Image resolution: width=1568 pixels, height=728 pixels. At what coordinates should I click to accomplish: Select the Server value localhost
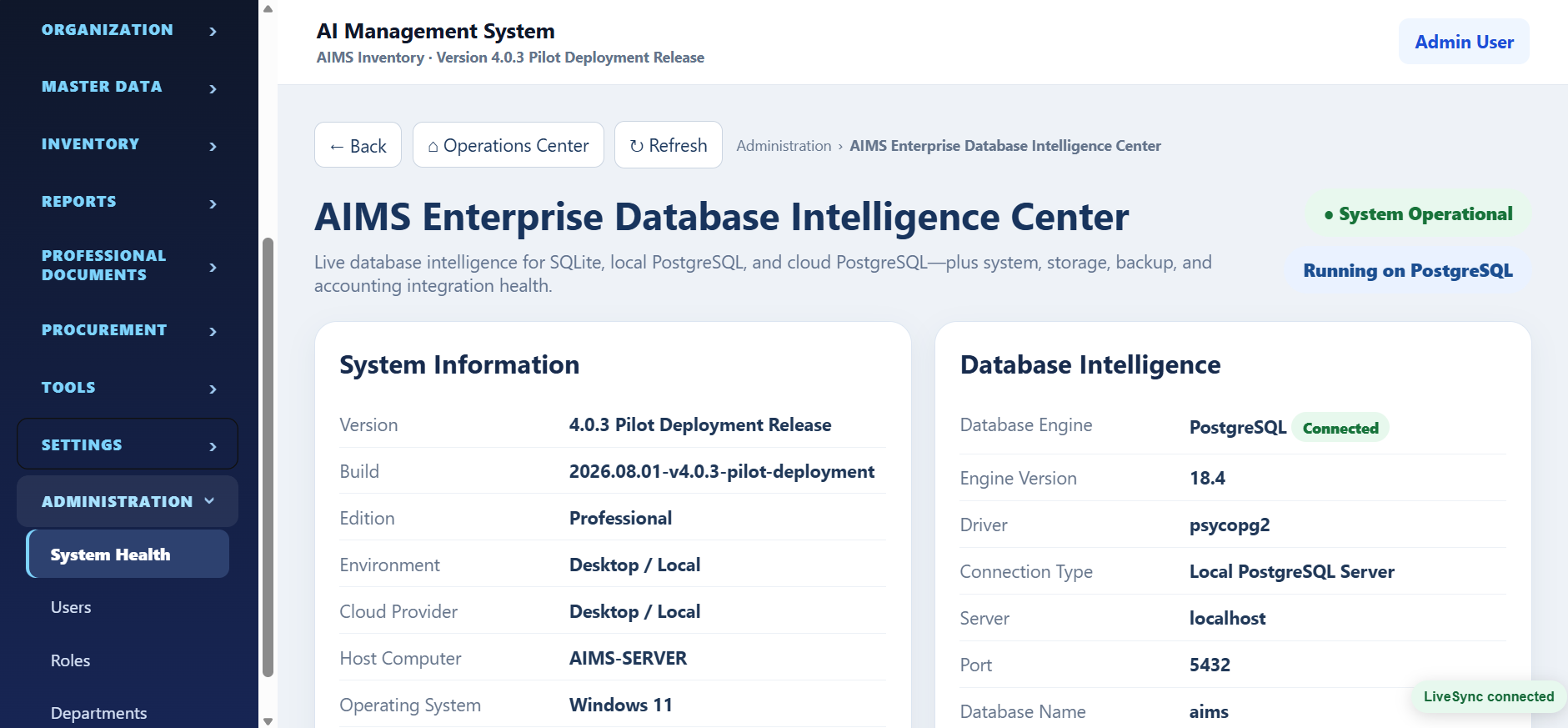point(1227,618)
